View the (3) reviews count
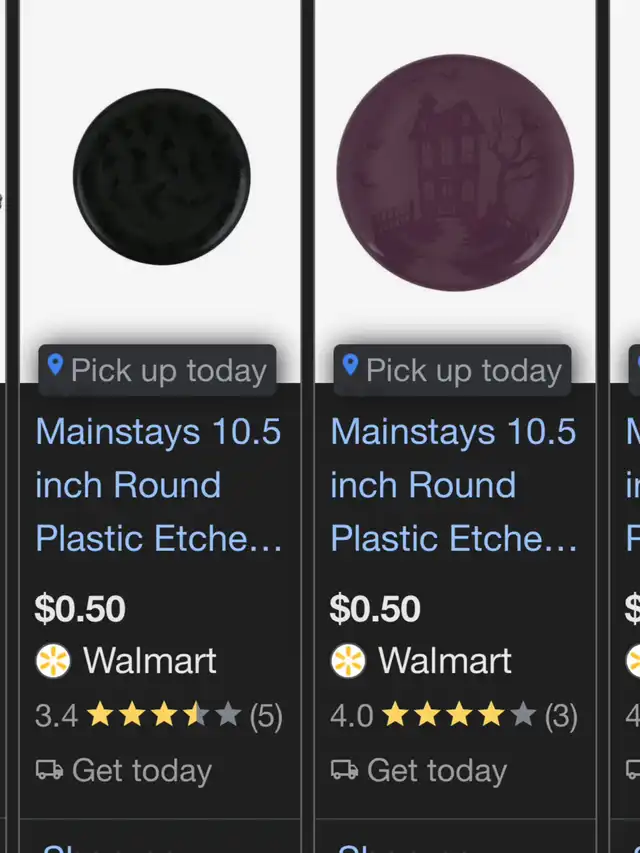 (x=561, y=716)
